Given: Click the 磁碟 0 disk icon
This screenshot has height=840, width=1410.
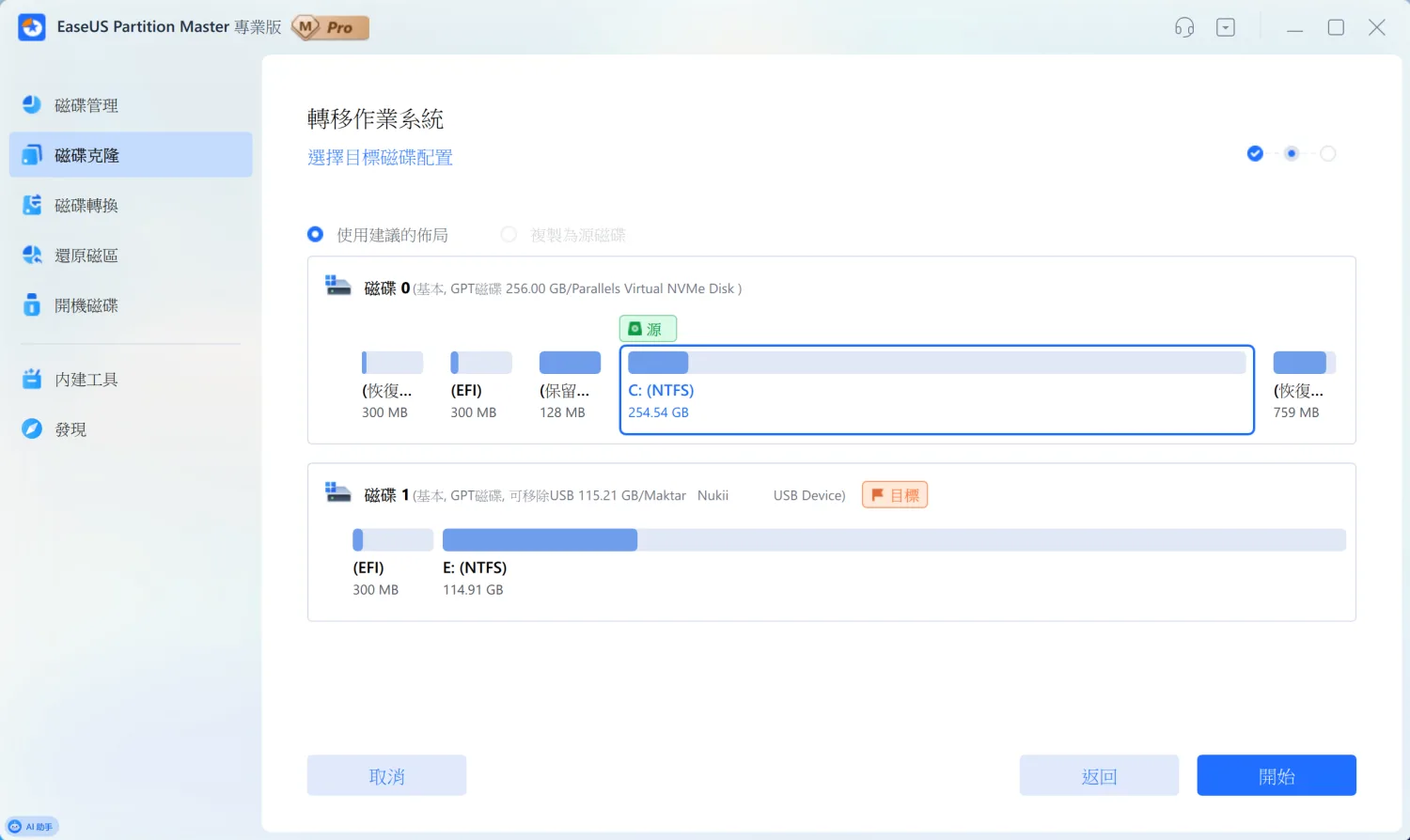Looking at the screenshot, I should pos(337,285).
